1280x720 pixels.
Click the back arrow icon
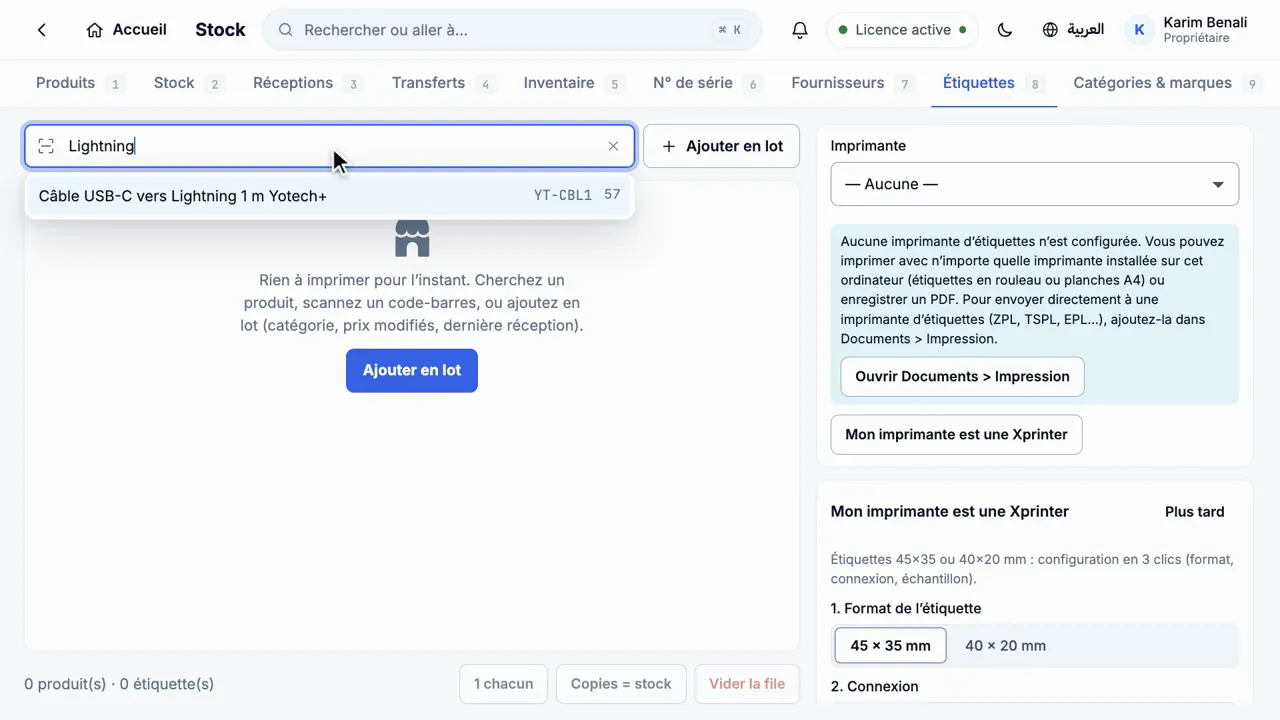[x=42, y=30]
